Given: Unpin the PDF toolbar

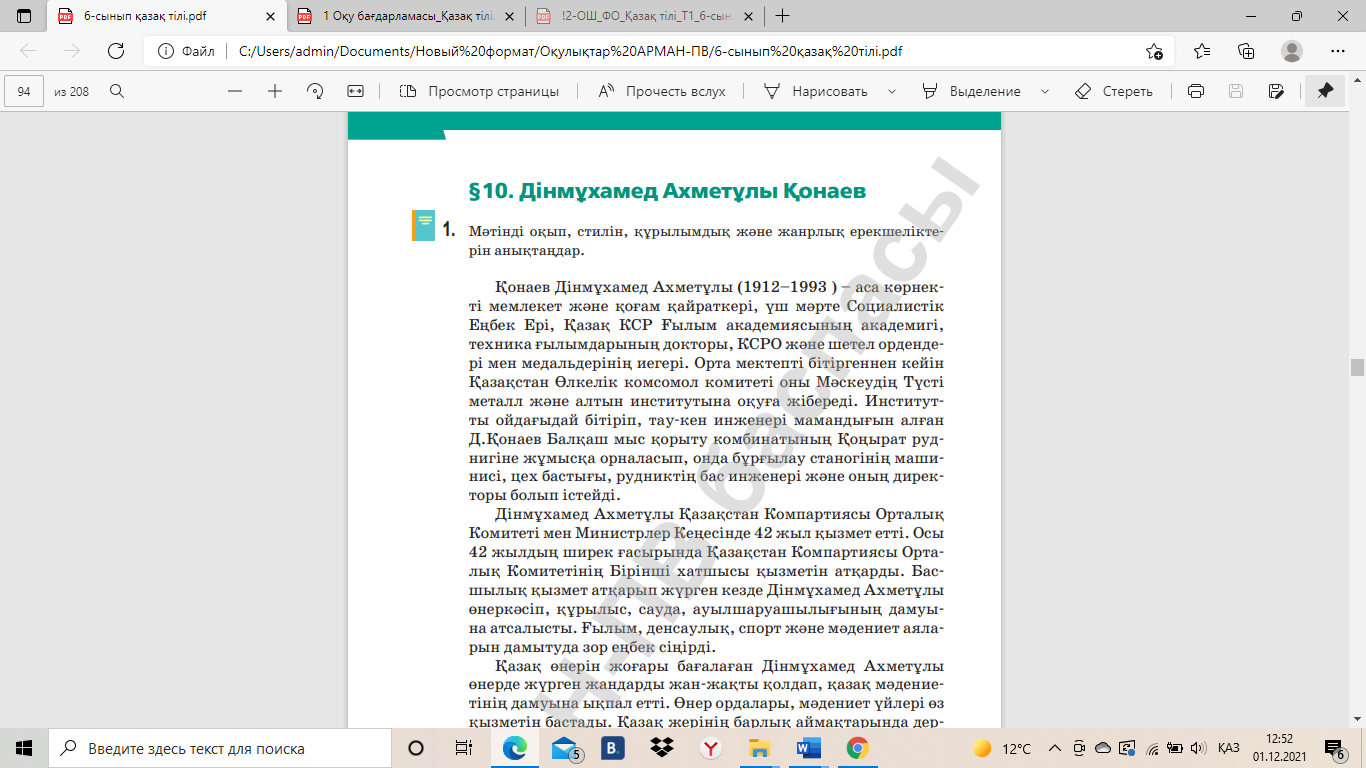Looking at the screenshot, I should click(x=1325, y=91).
